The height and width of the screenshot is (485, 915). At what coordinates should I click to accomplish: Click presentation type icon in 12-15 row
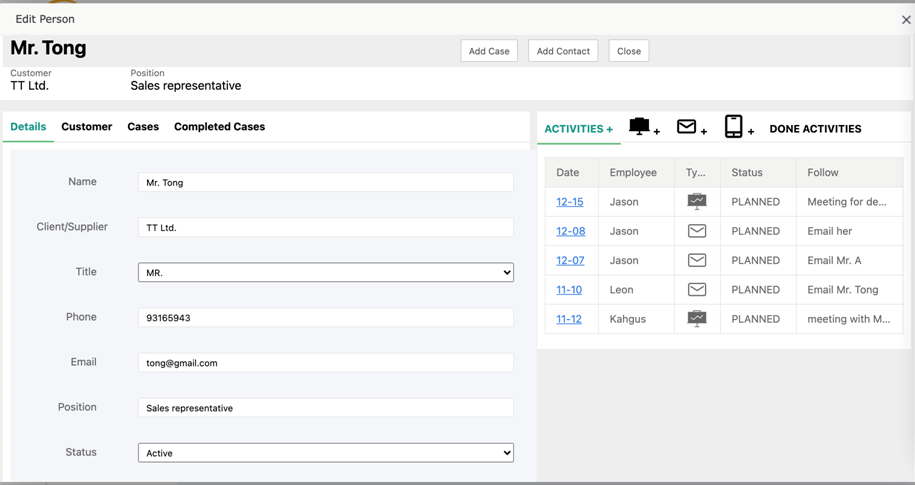[x=697, y=201]
